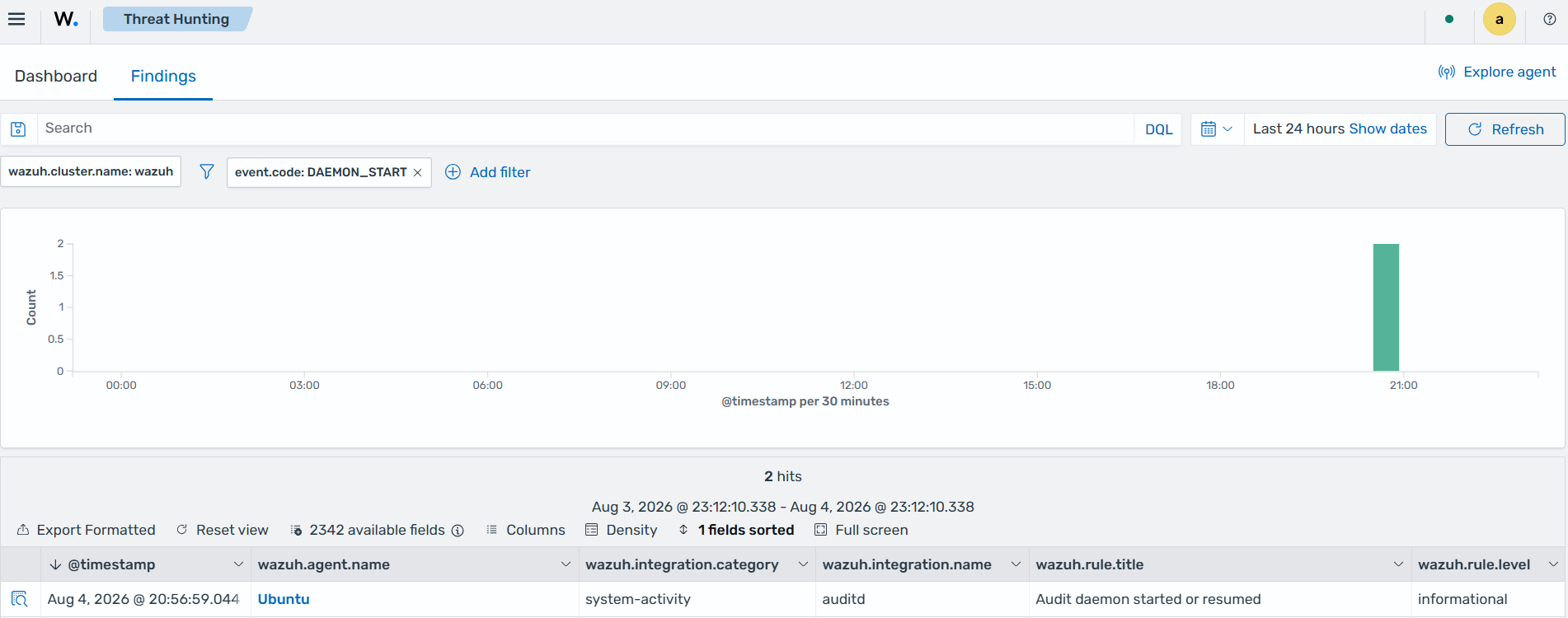Select the Findings tab
This screenshot has width=1568, height=618.
(x=163, y=76)
